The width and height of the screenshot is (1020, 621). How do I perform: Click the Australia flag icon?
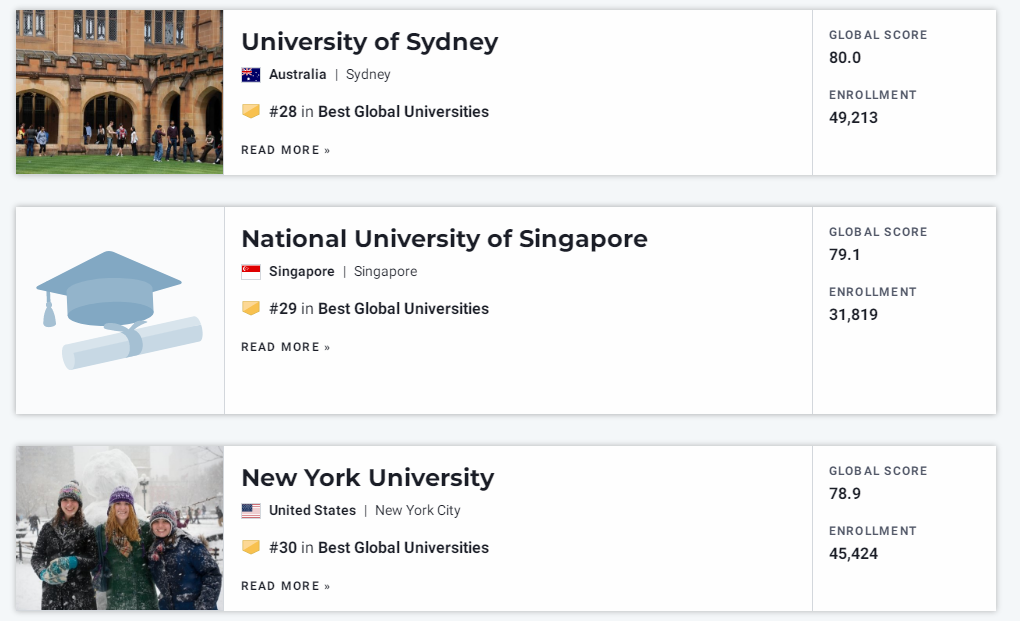(250, 75)
